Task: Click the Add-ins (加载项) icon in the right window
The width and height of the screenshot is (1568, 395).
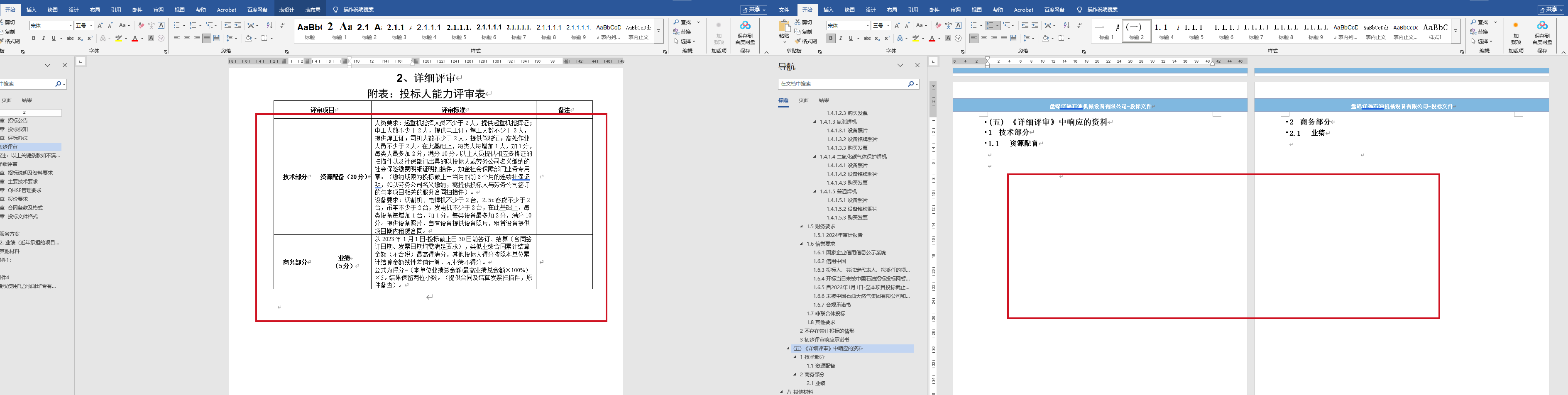Action: pyautogui.click(x=1516, y=26)
